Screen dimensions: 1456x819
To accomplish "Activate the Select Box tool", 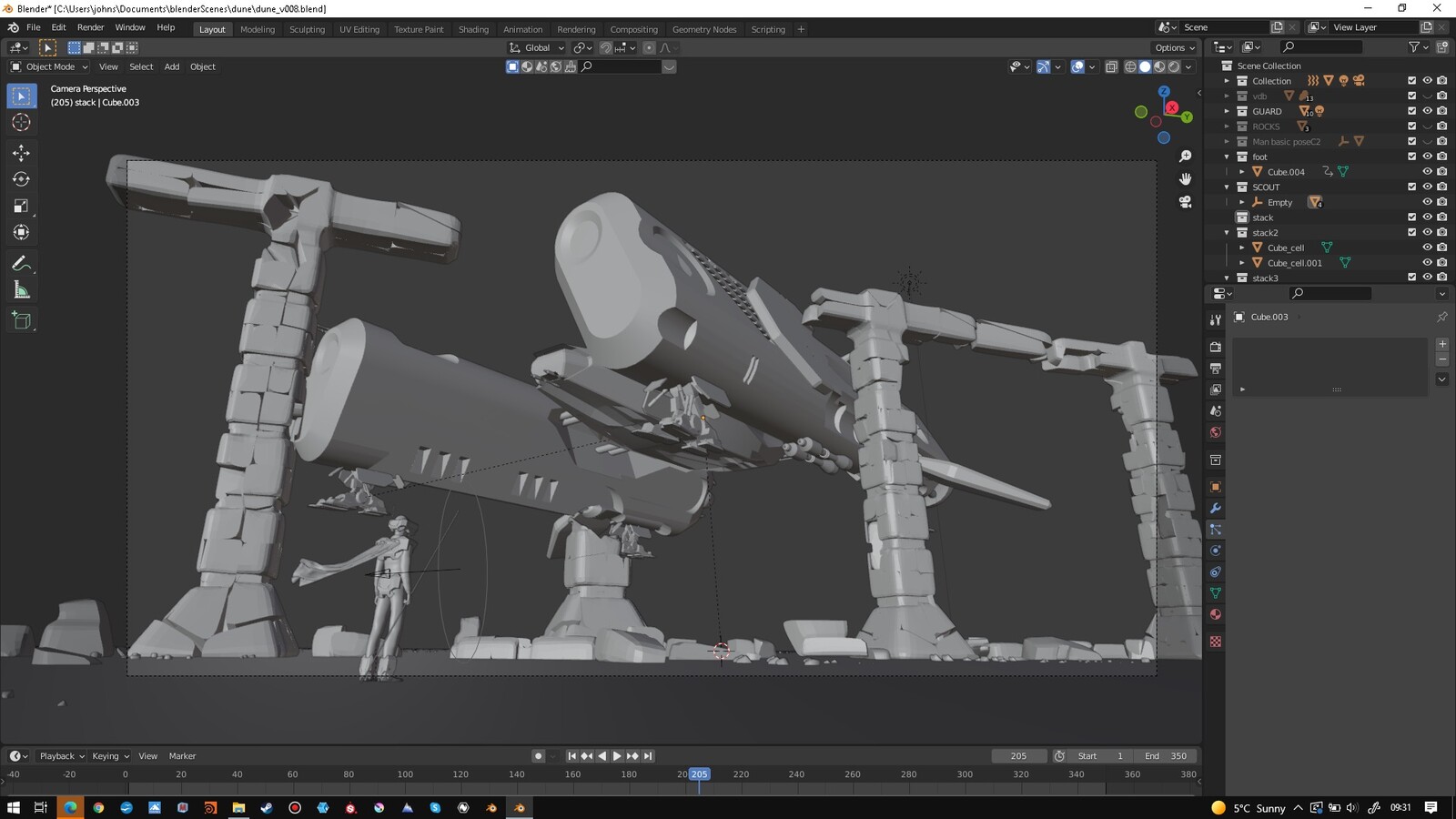I will point(21,96).
